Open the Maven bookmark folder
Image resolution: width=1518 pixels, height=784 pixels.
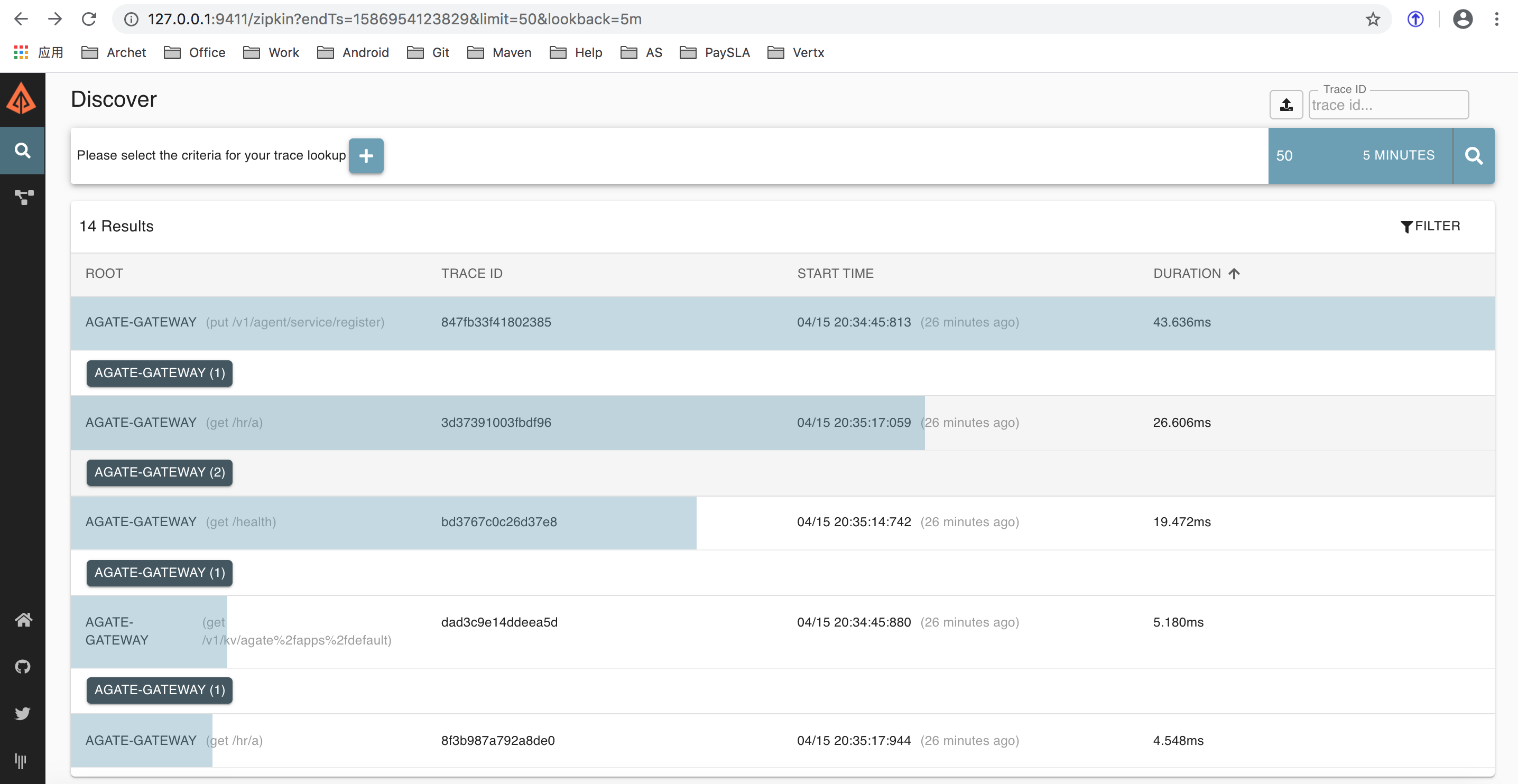point(499,52)
